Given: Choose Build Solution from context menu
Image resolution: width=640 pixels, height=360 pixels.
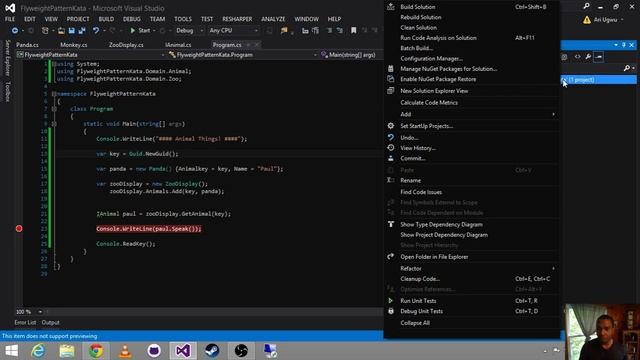Looking at the screenshot, I should (x=472, y=7).
